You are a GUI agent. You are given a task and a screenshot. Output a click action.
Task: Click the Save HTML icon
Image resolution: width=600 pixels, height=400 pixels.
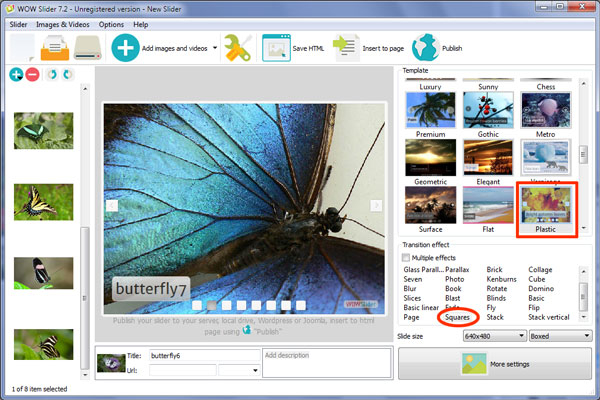pyautogui.click(x=276, y=48)
